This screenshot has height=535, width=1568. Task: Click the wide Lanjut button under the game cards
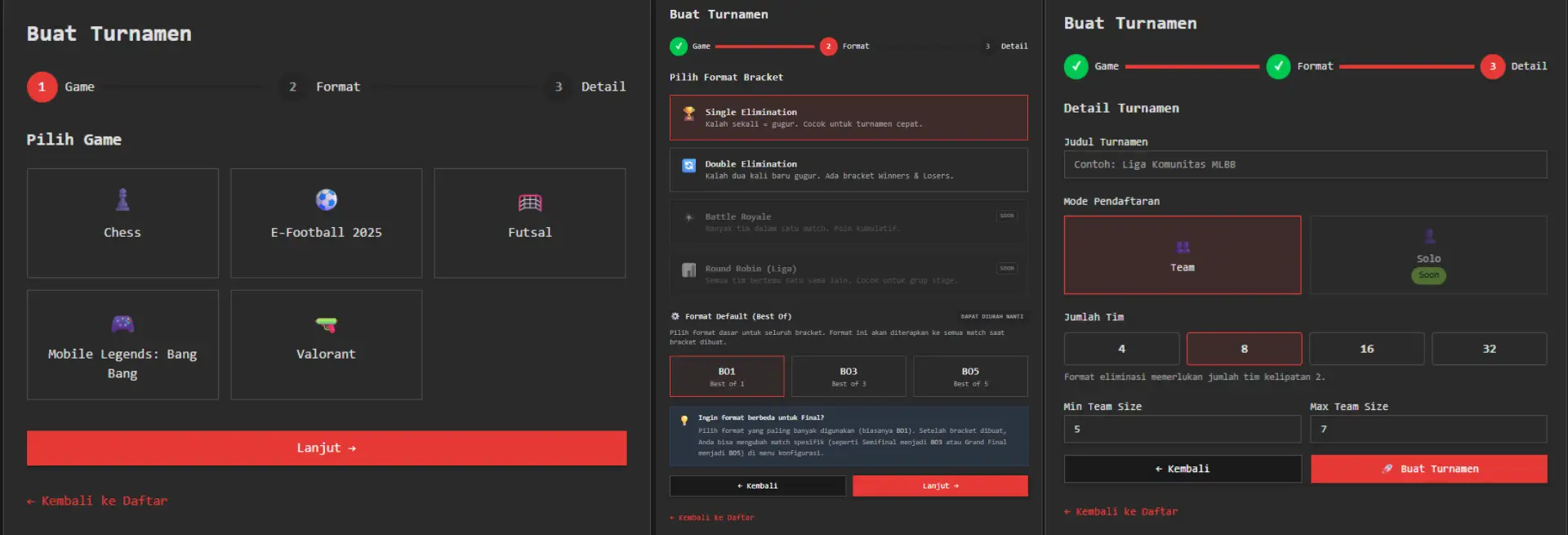(x=327, y=448)
